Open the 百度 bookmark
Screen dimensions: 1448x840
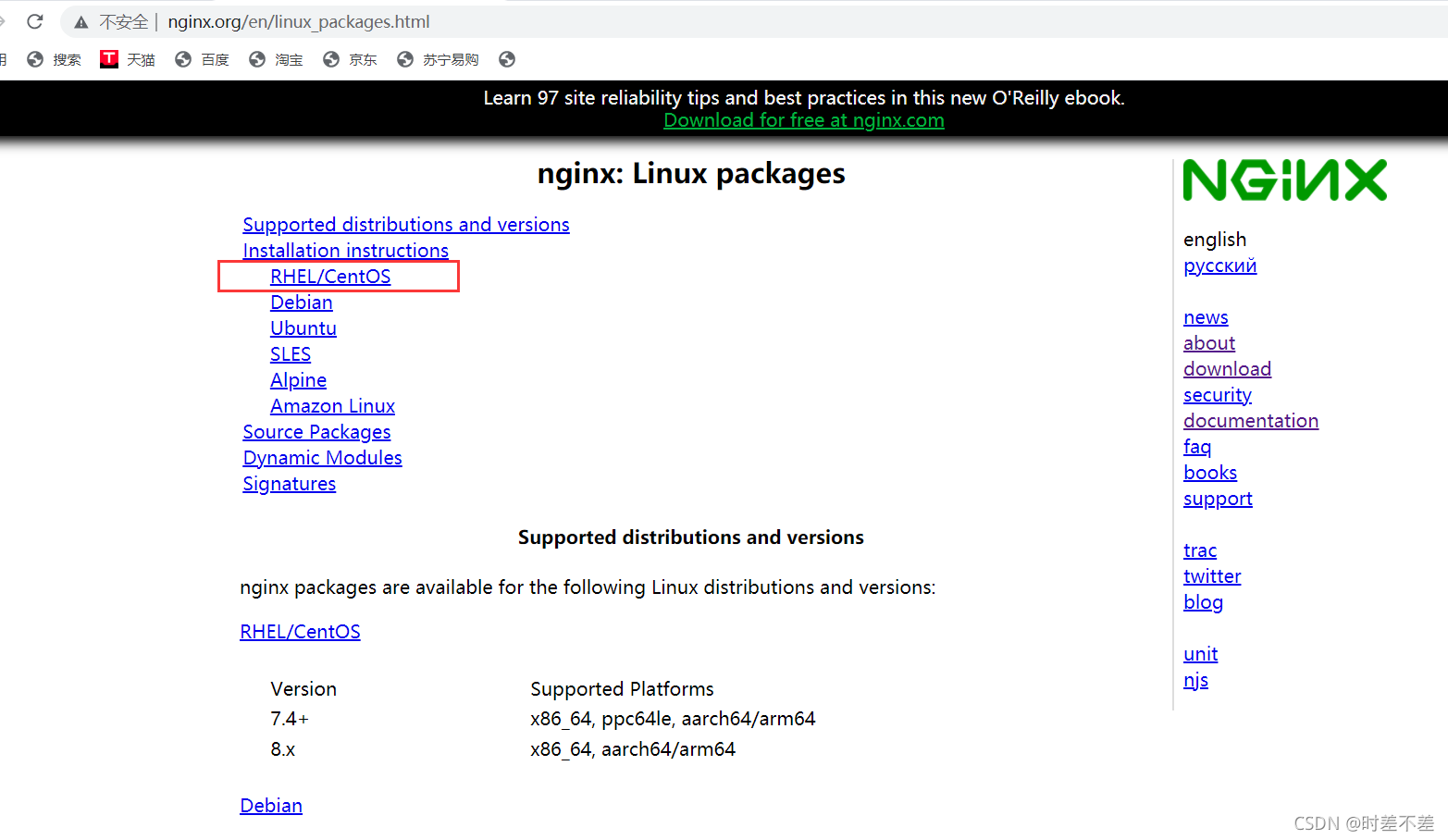pos(202,59)
